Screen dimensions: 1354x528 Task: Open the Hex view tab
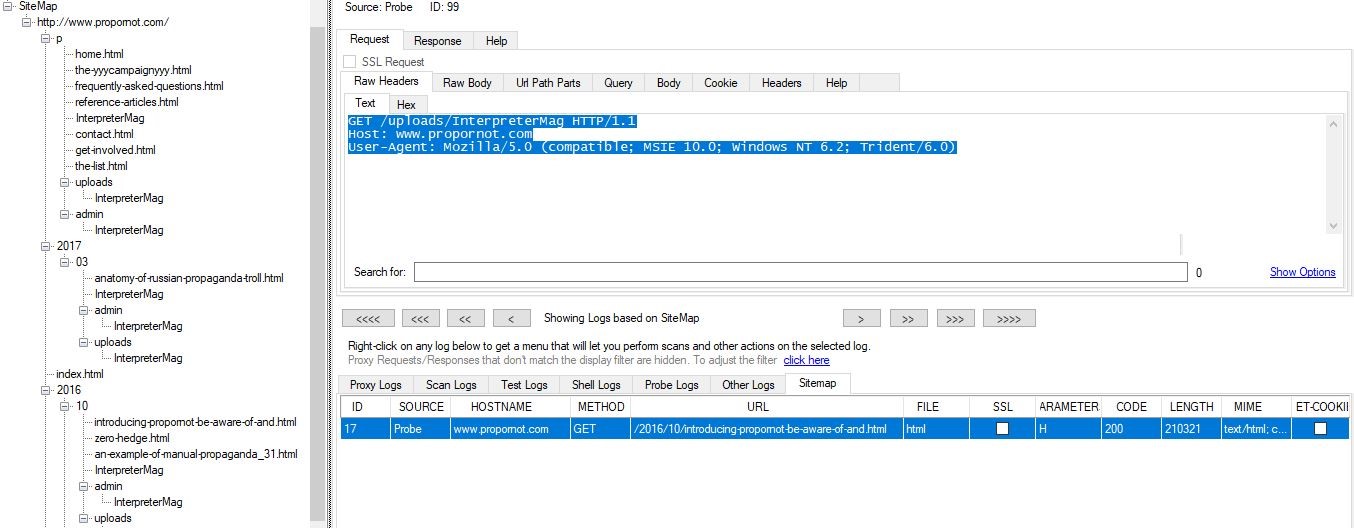406,104
